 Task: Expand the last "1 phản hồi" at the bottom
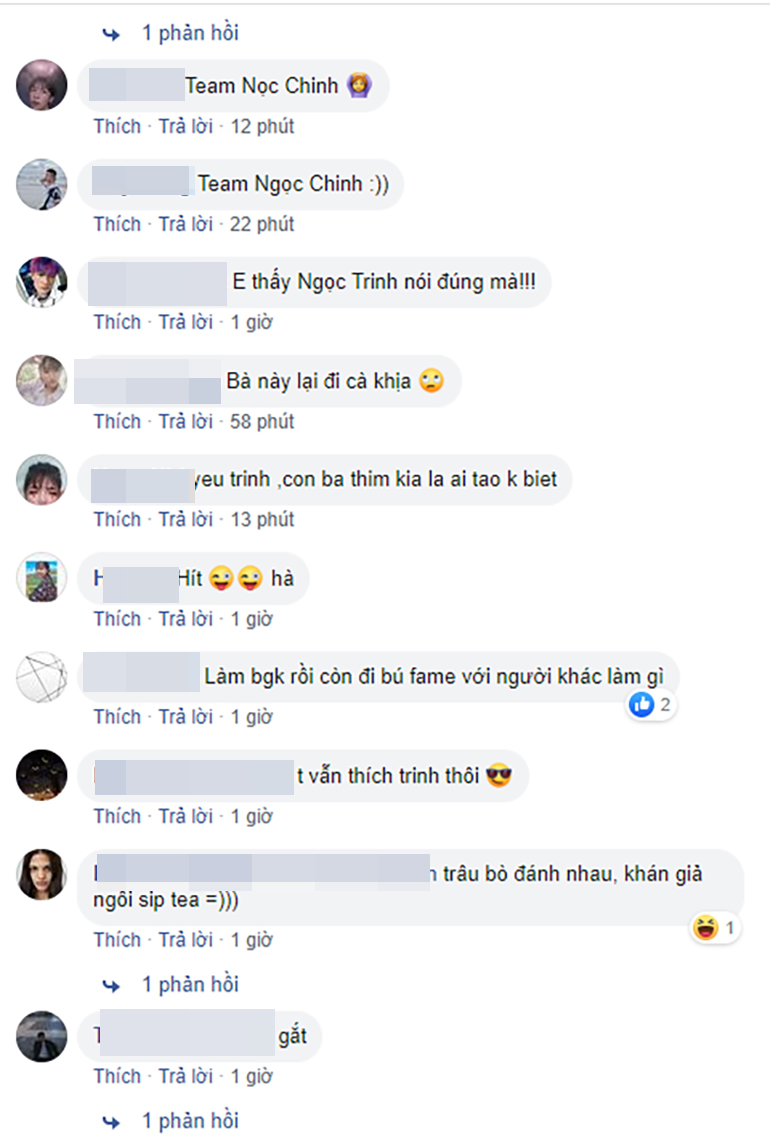[190, 1121]
